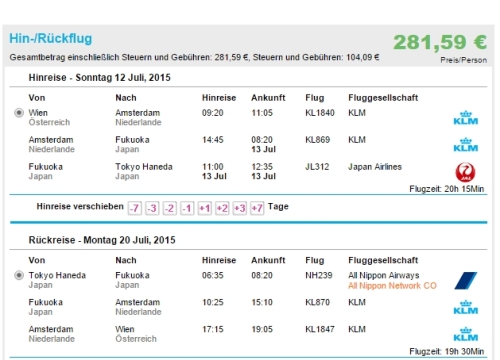Shift outbound date by -3 days
The width and height of the screenshot is (500, 360).
[152, 208]
